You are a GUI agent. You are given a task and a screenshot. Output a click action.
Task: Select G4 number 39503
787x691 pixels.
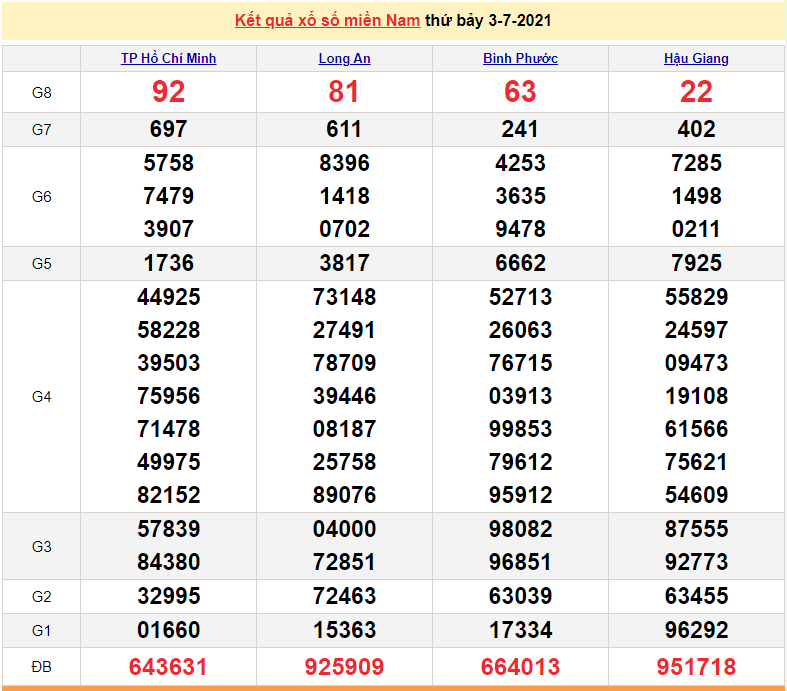click(169, 363)
